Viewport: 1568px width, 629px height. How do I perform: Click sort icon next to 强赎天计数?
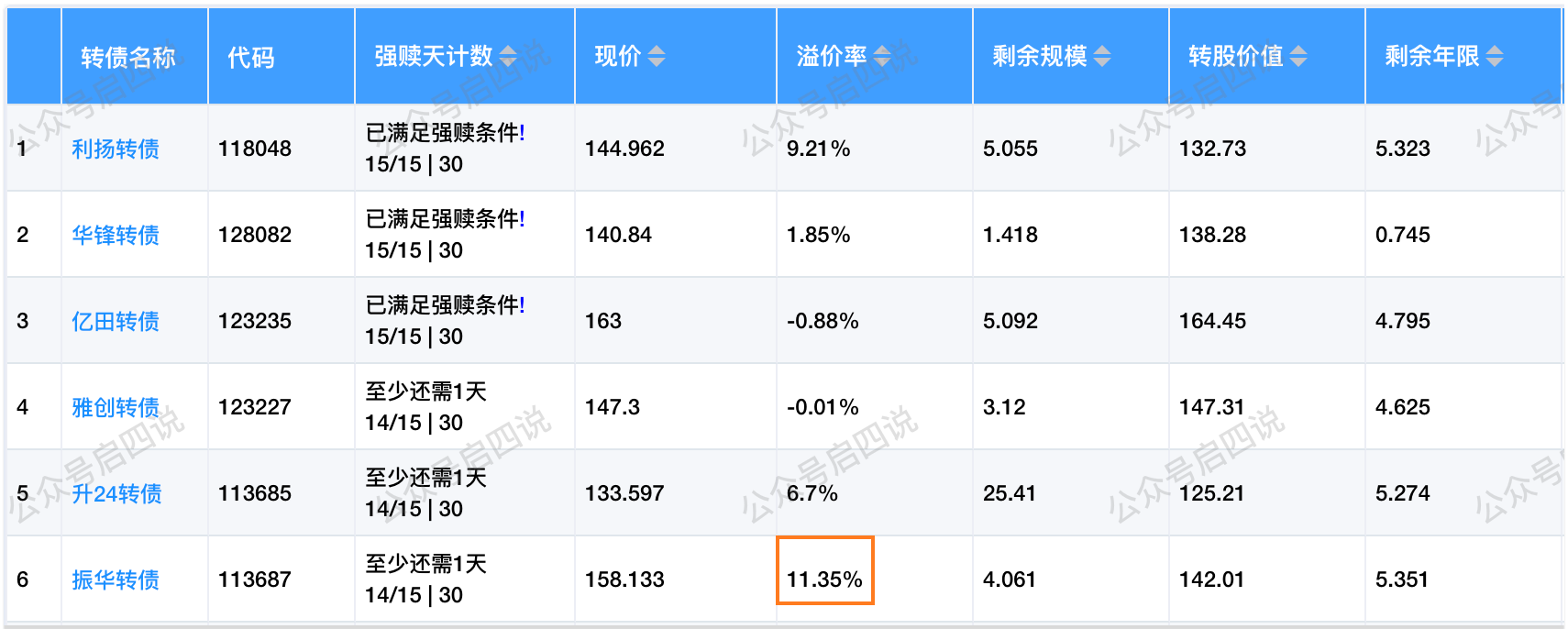coord(508,57)
